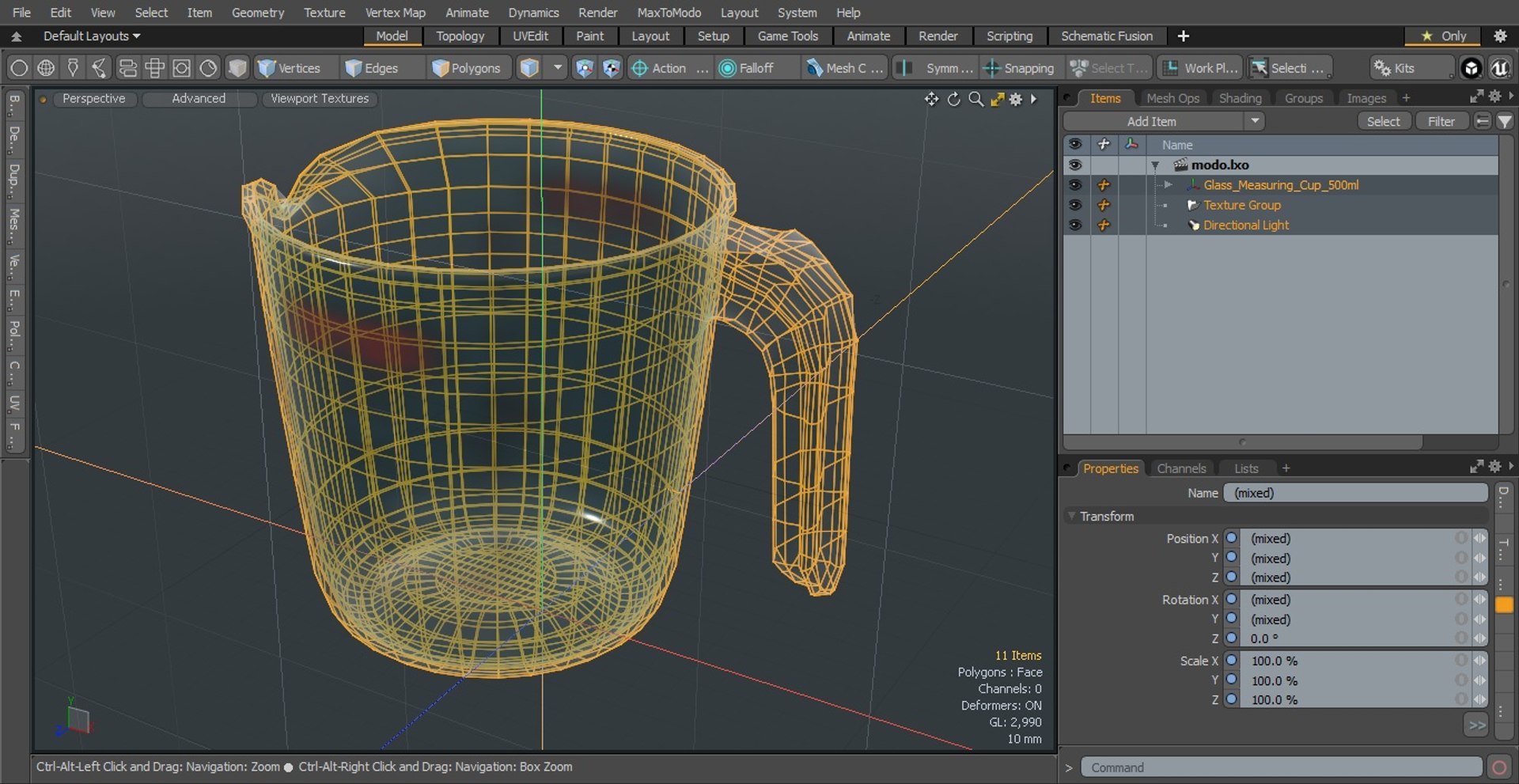Click the viewport expand arrow icon
Screen dimensions: 1519x784
(x=1033, y=99)
